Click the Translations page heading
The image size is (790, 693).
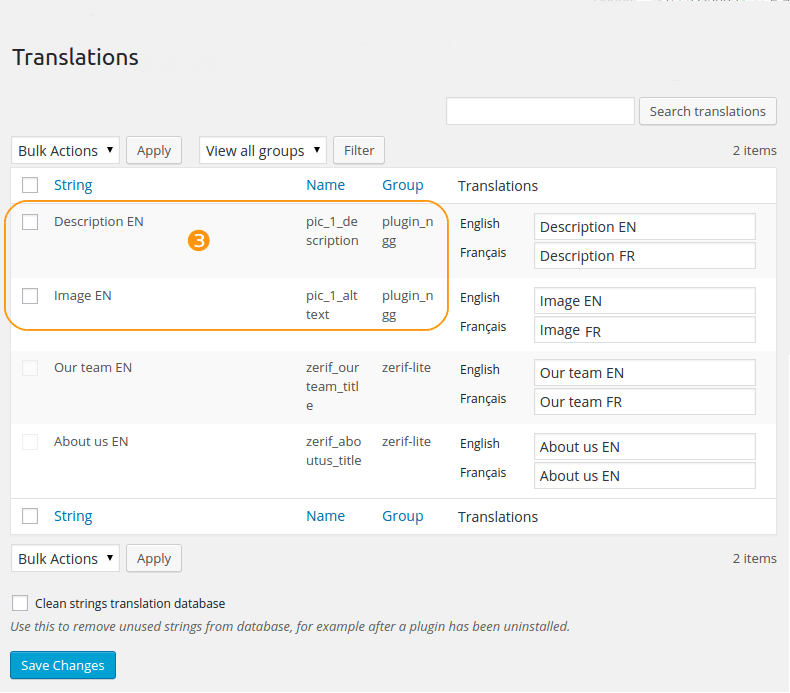76,57
